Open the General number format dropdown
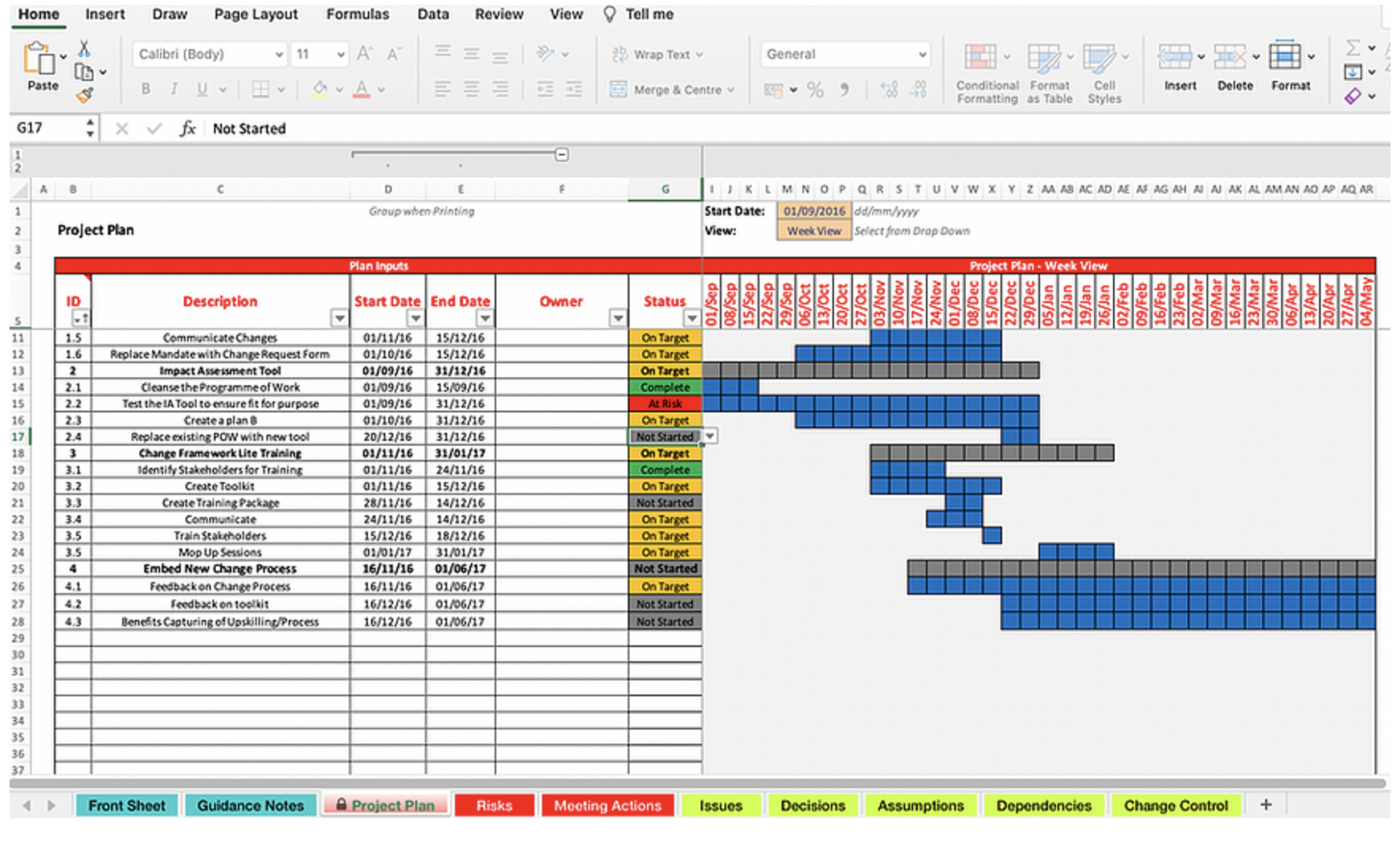The width and height of the screenshot is (1400, 850). pyautogui.click(x=922, y=54)
